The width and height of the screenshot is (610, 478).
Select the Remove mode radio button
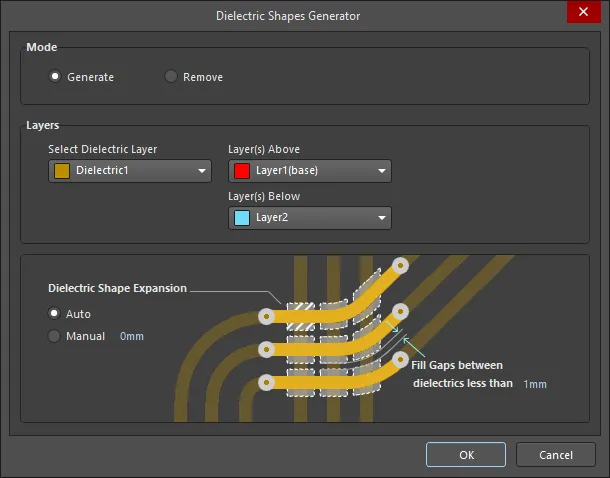pos(171,77)
